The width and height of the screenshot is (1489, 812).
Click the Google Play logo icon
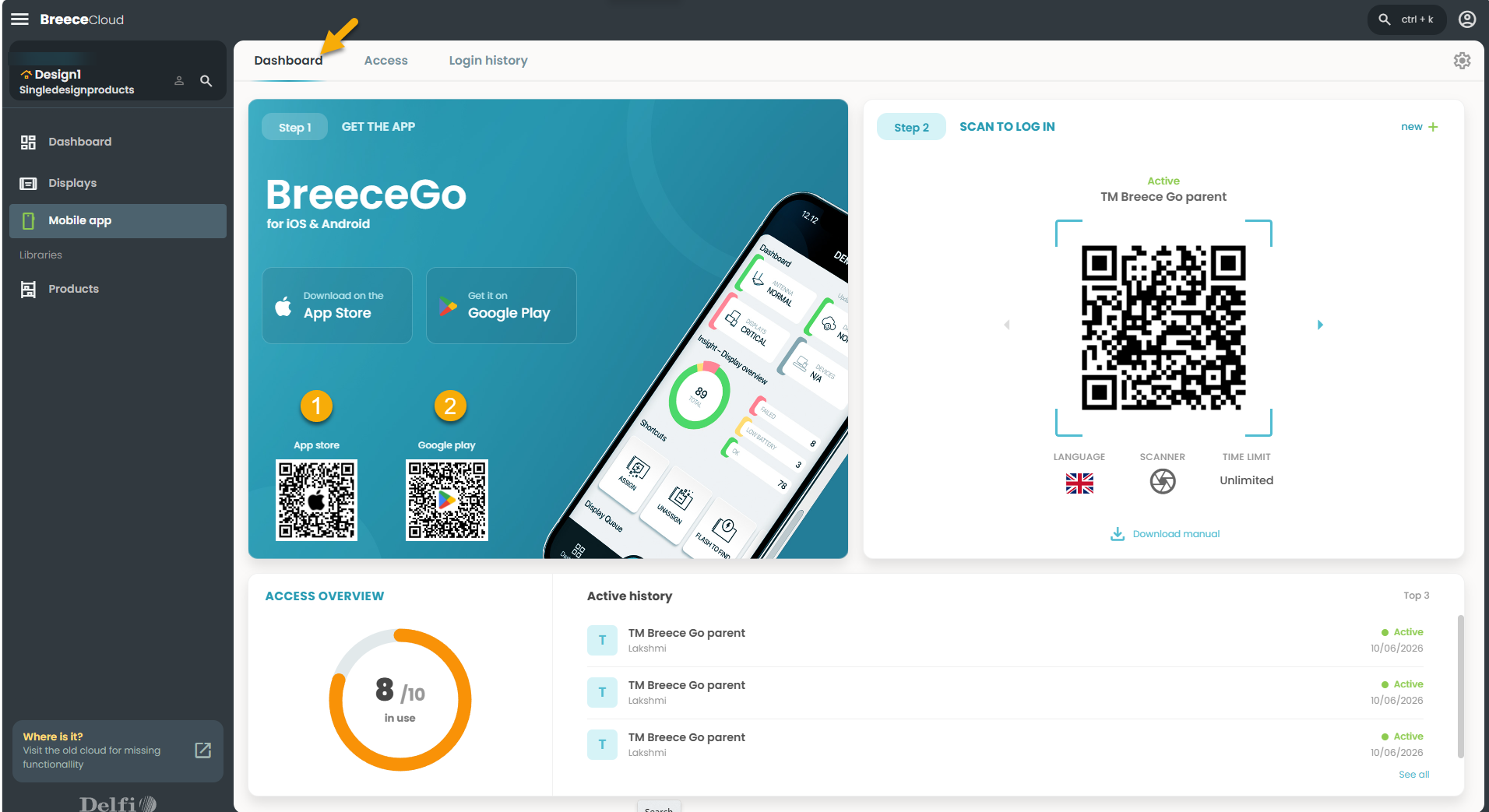point(448,306)
